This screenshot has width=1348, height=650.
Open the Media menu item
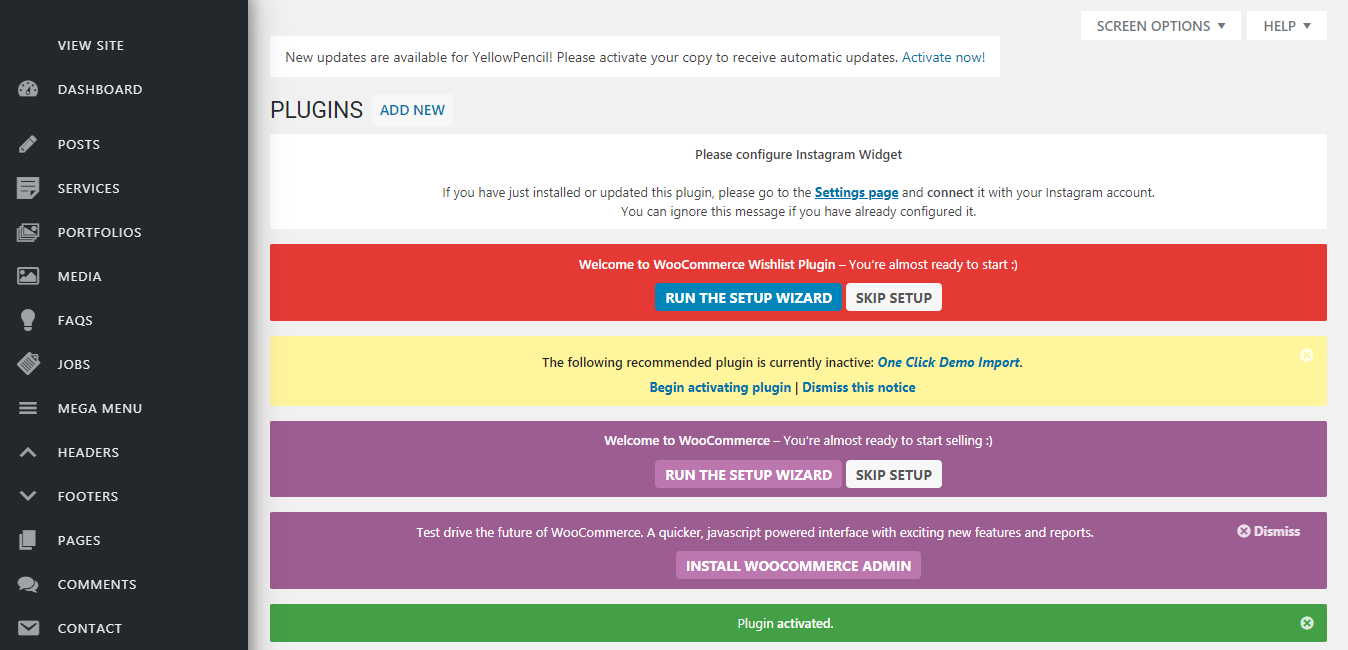80,276
